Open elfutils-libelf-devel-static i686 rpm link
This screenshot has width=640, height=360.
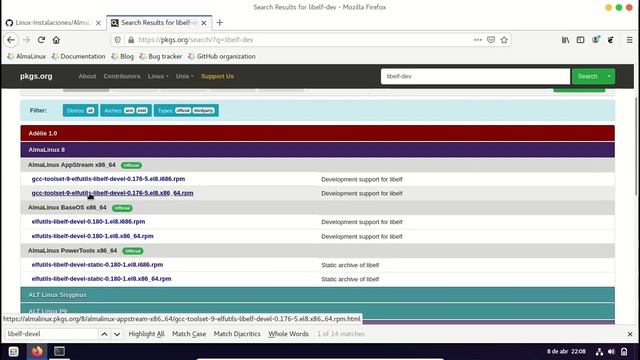97,264
